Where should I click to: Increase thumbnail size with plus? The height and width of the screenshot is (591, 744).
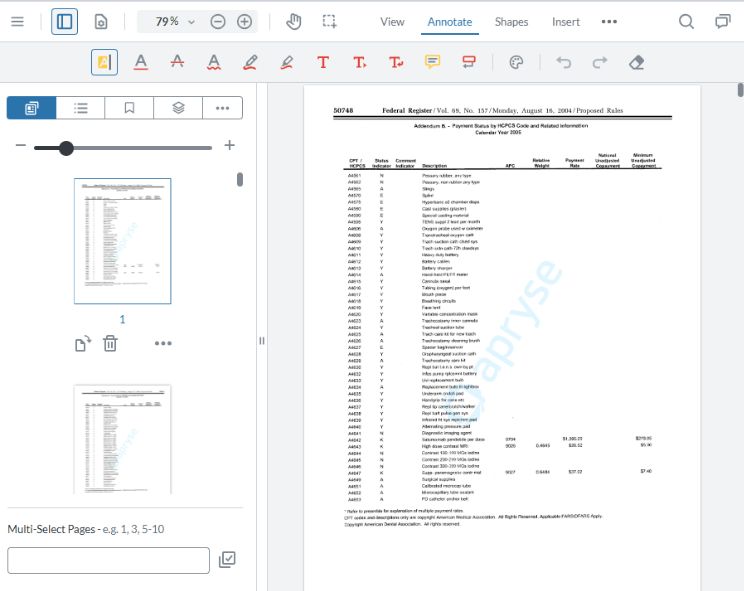[x=230, y=145]
